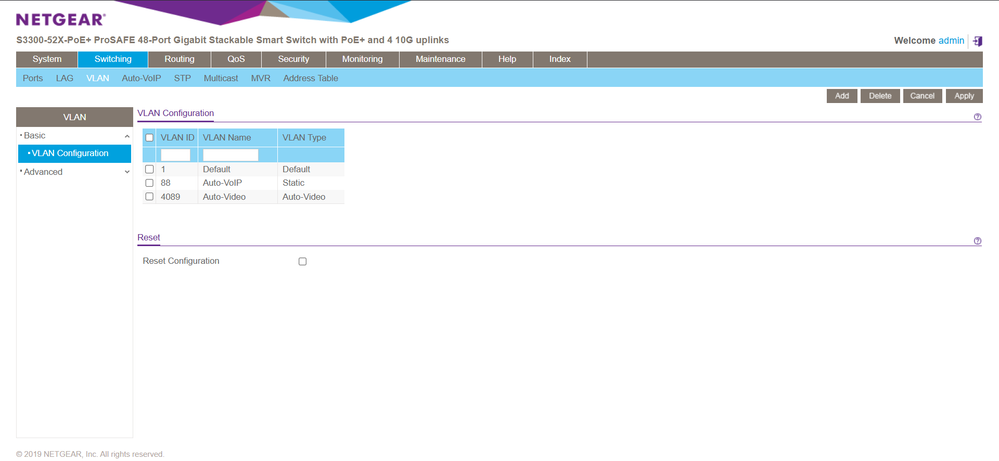Collapse the Basic section chevron
999x461 pixels.
pyautogui.click(x=127, y=136)
